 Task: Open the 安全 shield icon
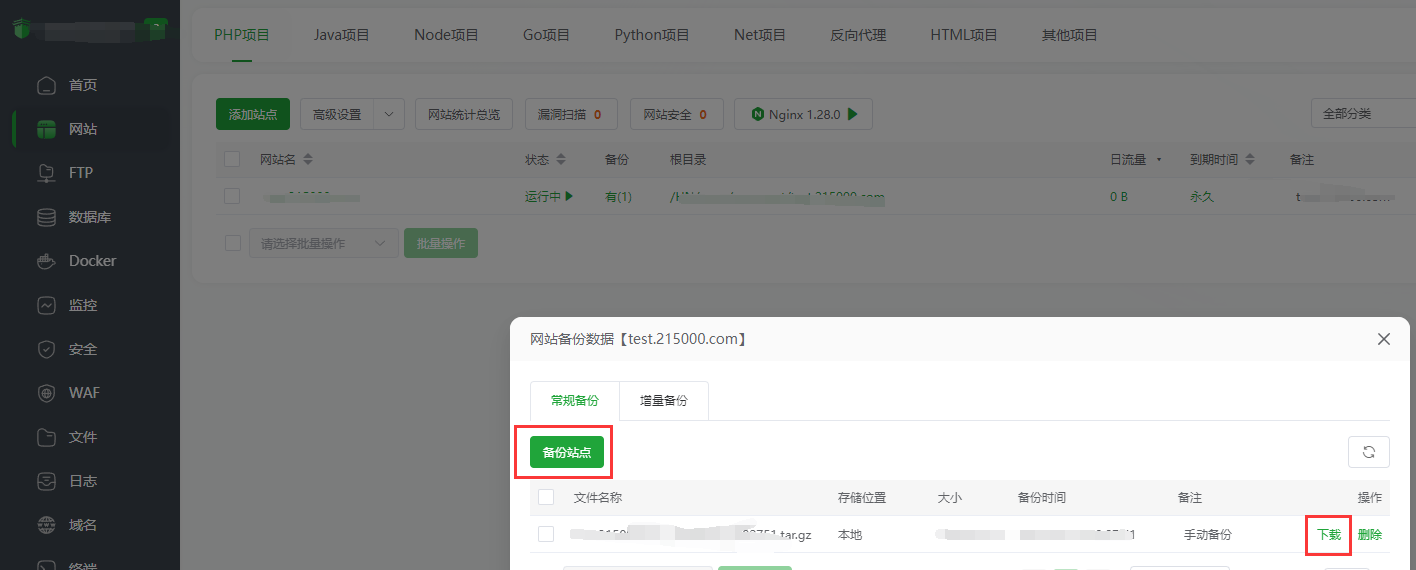[46, 349]
